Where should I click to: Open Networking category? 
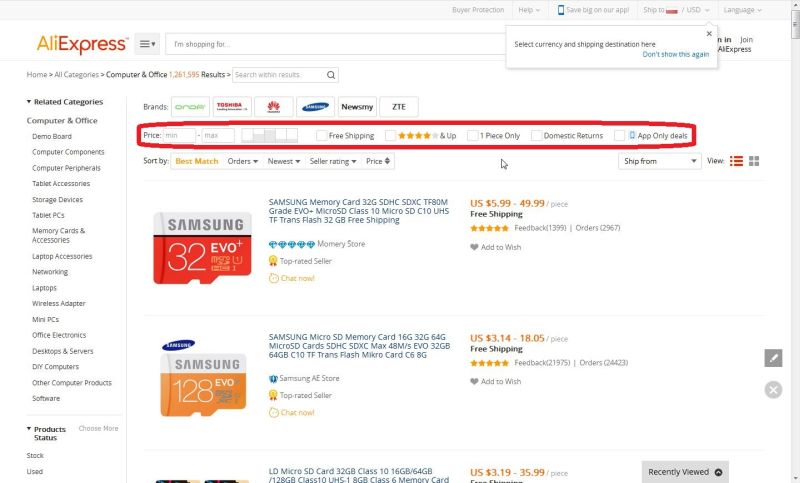pyautogui.click(x=50, y=272)
